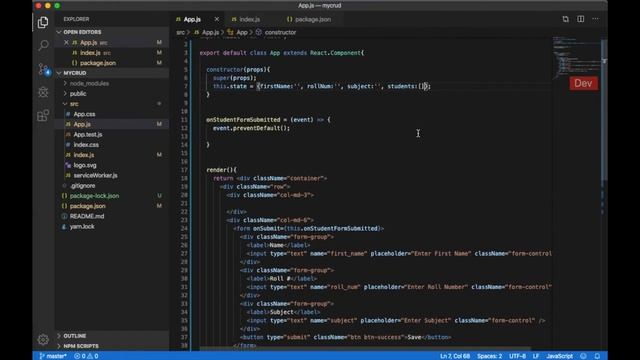640x360 pixels.
Task: Click the editor horizontal scrollbar
Action: (365, 349)
